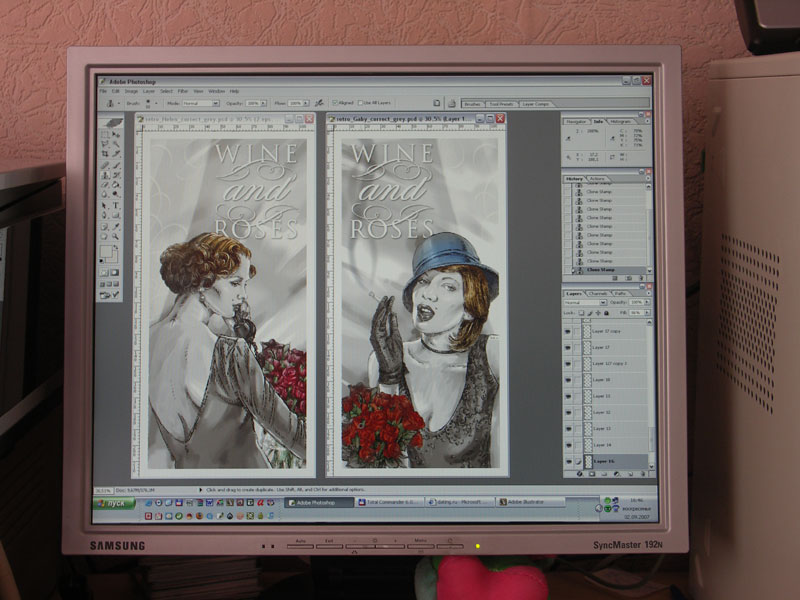This screenshot has width=800, height=600.
Task: Click the Jump to ImageReady icon
Action: coord(110,295)
